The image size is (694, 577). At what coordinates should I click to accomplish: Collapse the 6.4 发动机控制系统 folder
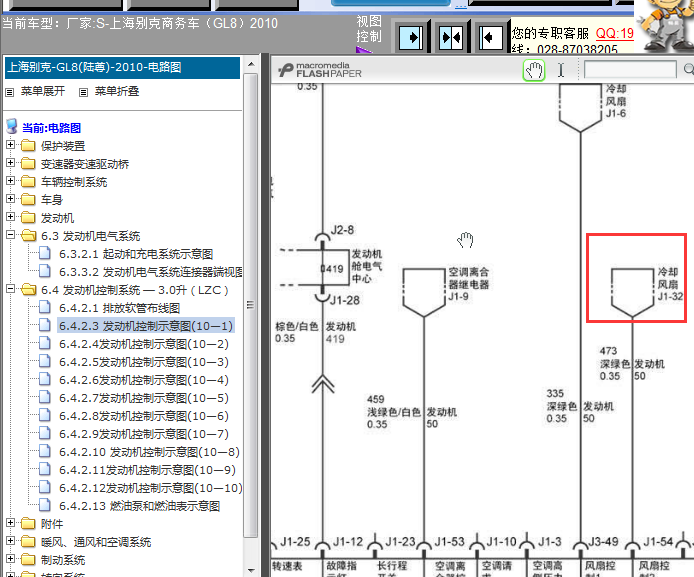10,289
